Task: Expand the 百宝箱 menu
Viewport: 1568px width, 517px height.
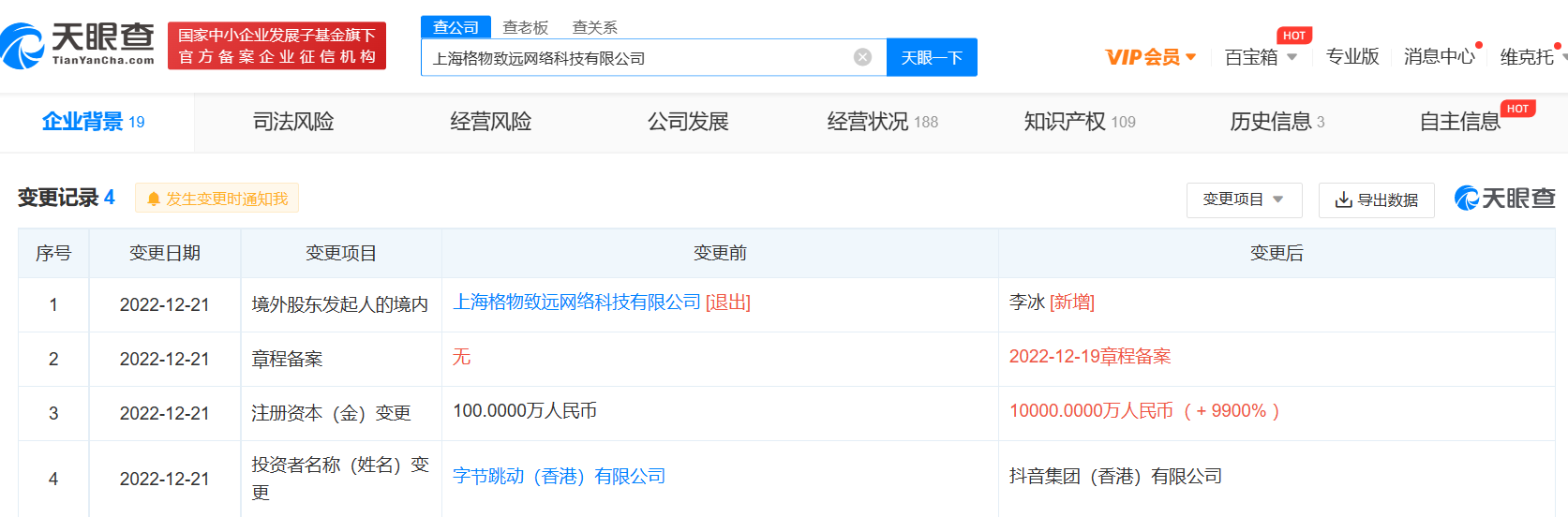Action: 1261,57
